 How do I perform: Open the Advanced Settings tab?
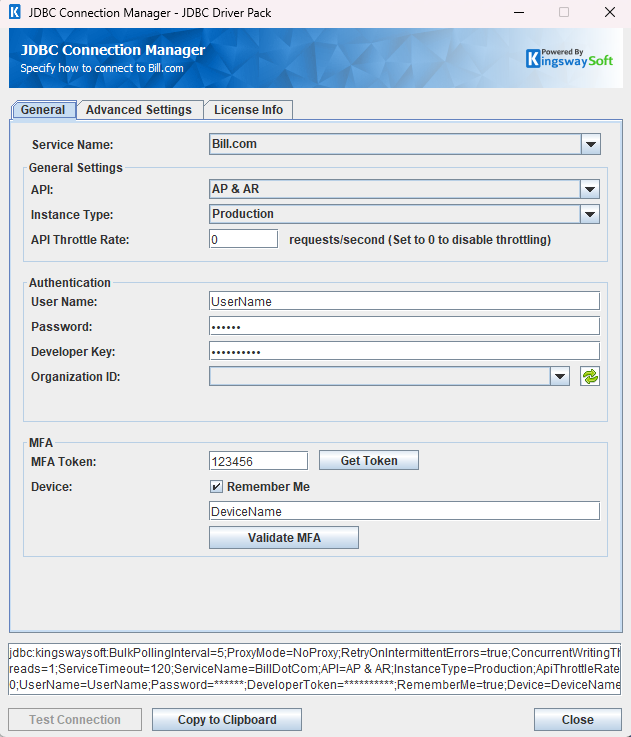(139, 110)
